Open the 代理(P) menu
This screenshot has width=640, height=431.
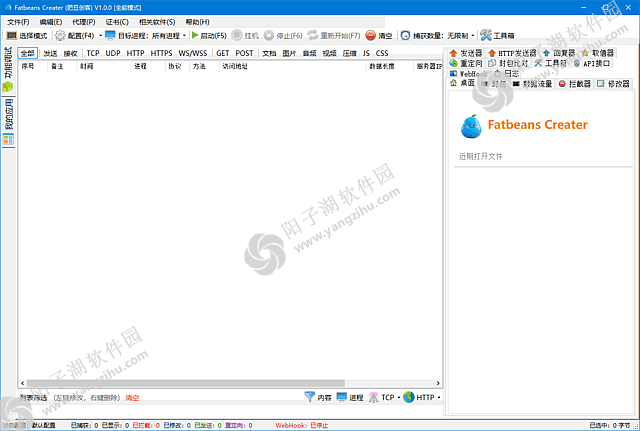click(x=84, y=21)
